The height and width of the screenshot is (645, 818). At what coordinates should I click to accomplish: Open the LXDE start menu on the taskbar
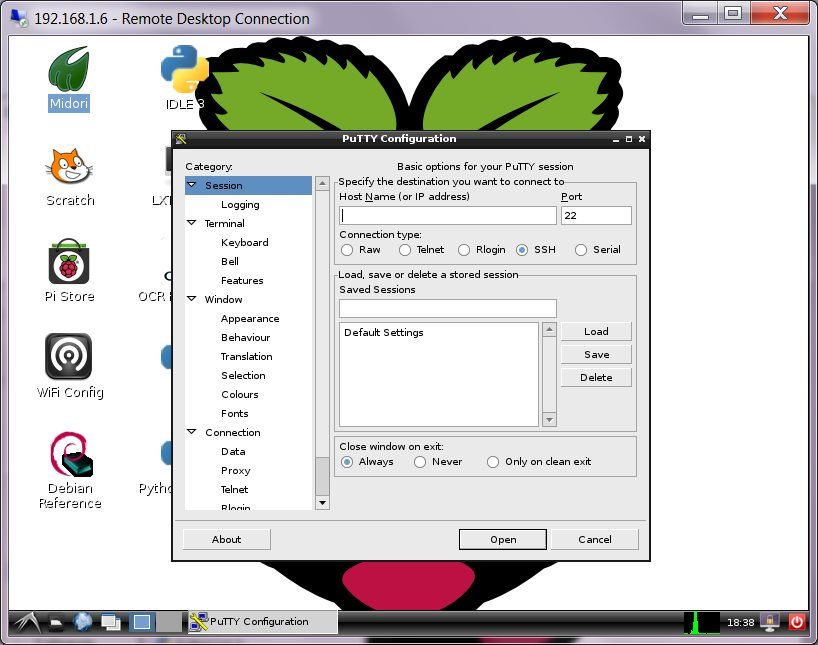26,622
